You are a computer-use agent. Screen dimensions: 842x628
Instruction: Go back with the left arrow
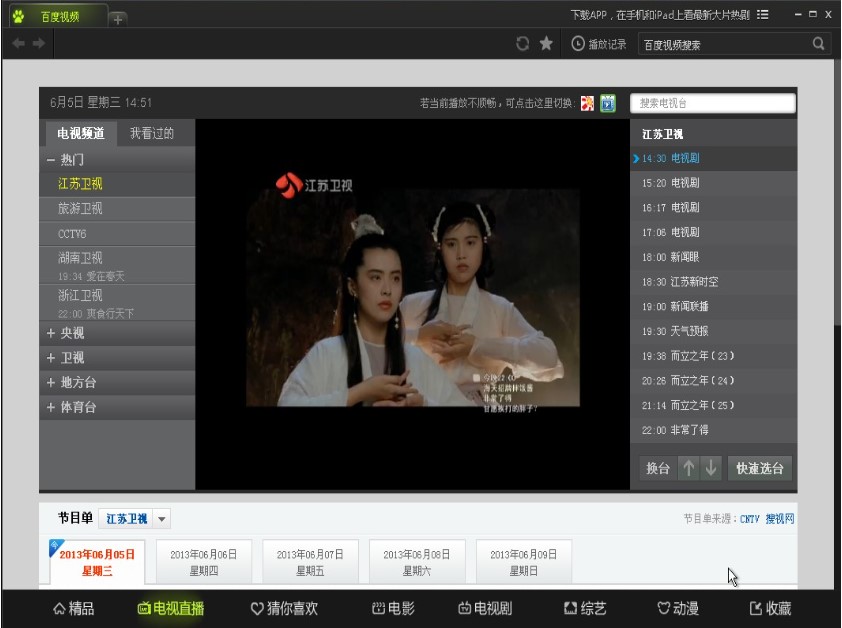[x=18, y=43]
